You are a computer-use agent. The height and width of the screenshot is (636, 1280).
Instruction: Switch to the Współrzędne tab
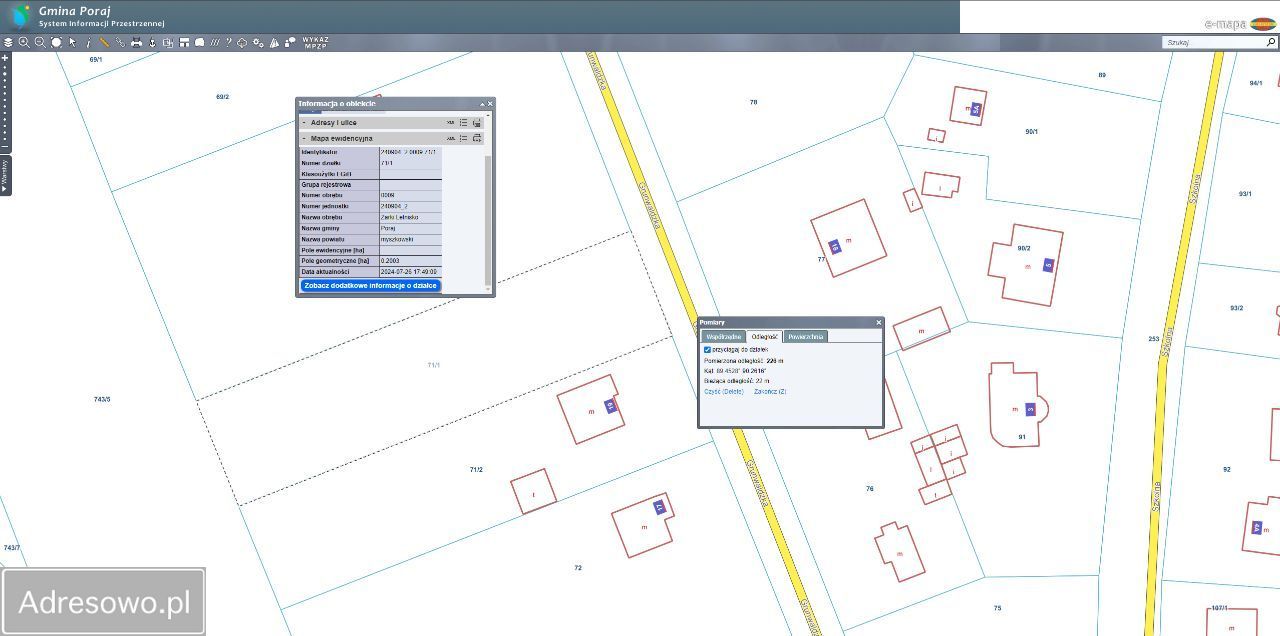[724, 337]
